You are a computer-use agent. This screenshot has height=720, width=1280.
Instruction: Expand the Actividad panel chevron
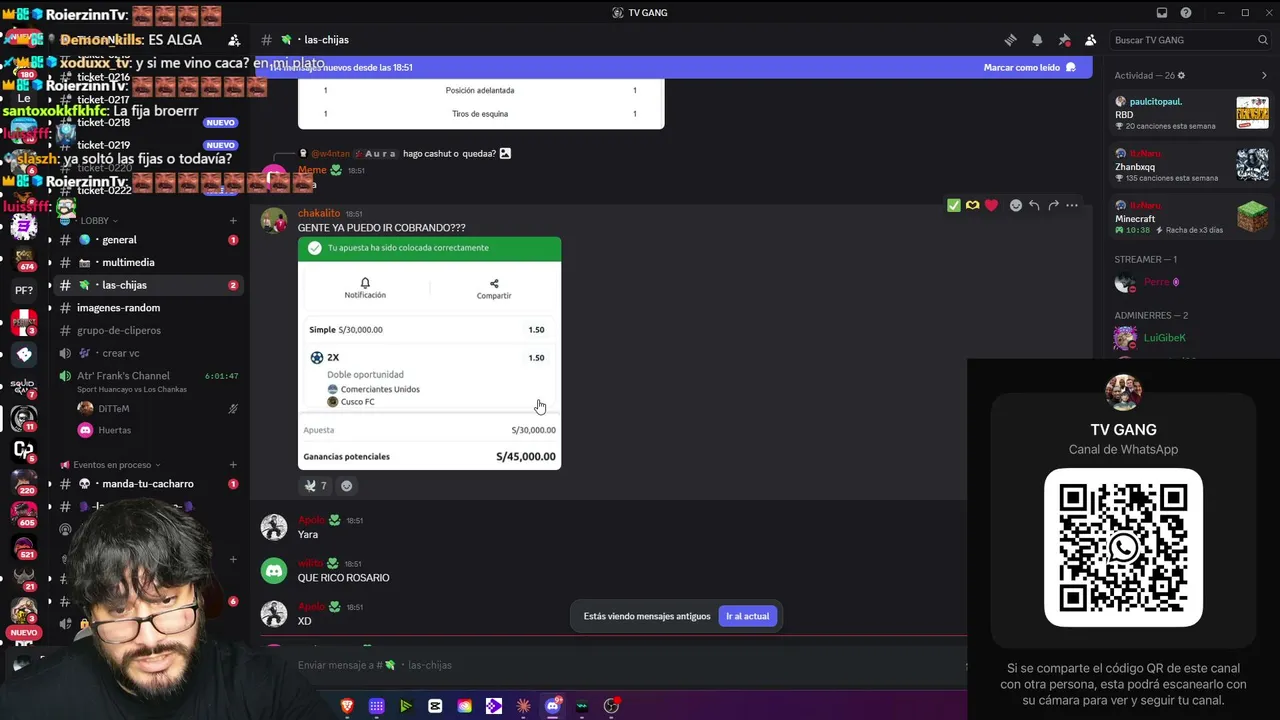1264,75
